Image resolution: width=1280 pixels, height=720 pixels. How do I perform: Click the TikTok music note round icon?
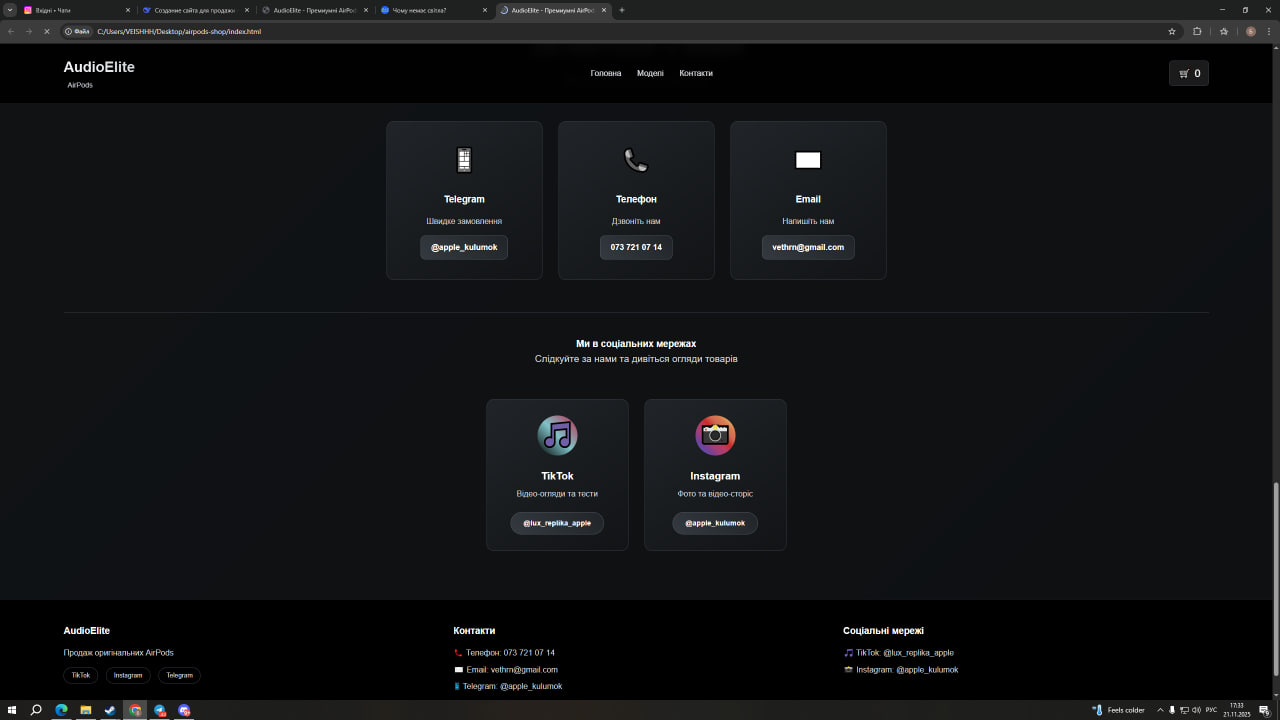click(557, 435)
